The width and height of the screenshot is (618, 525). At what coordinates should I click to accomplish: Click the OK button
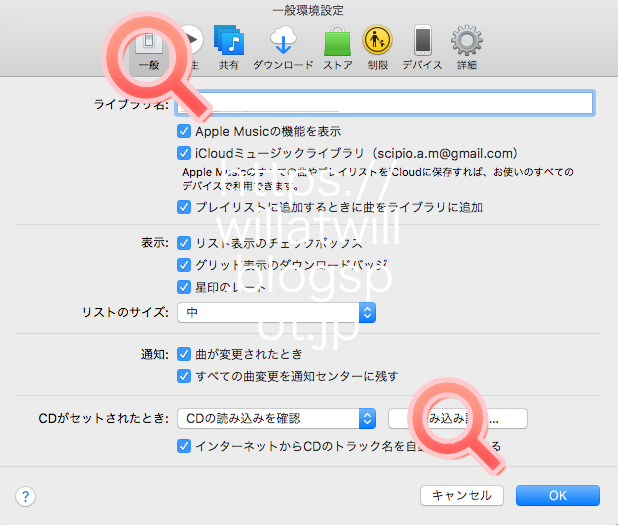click(558, 495)
